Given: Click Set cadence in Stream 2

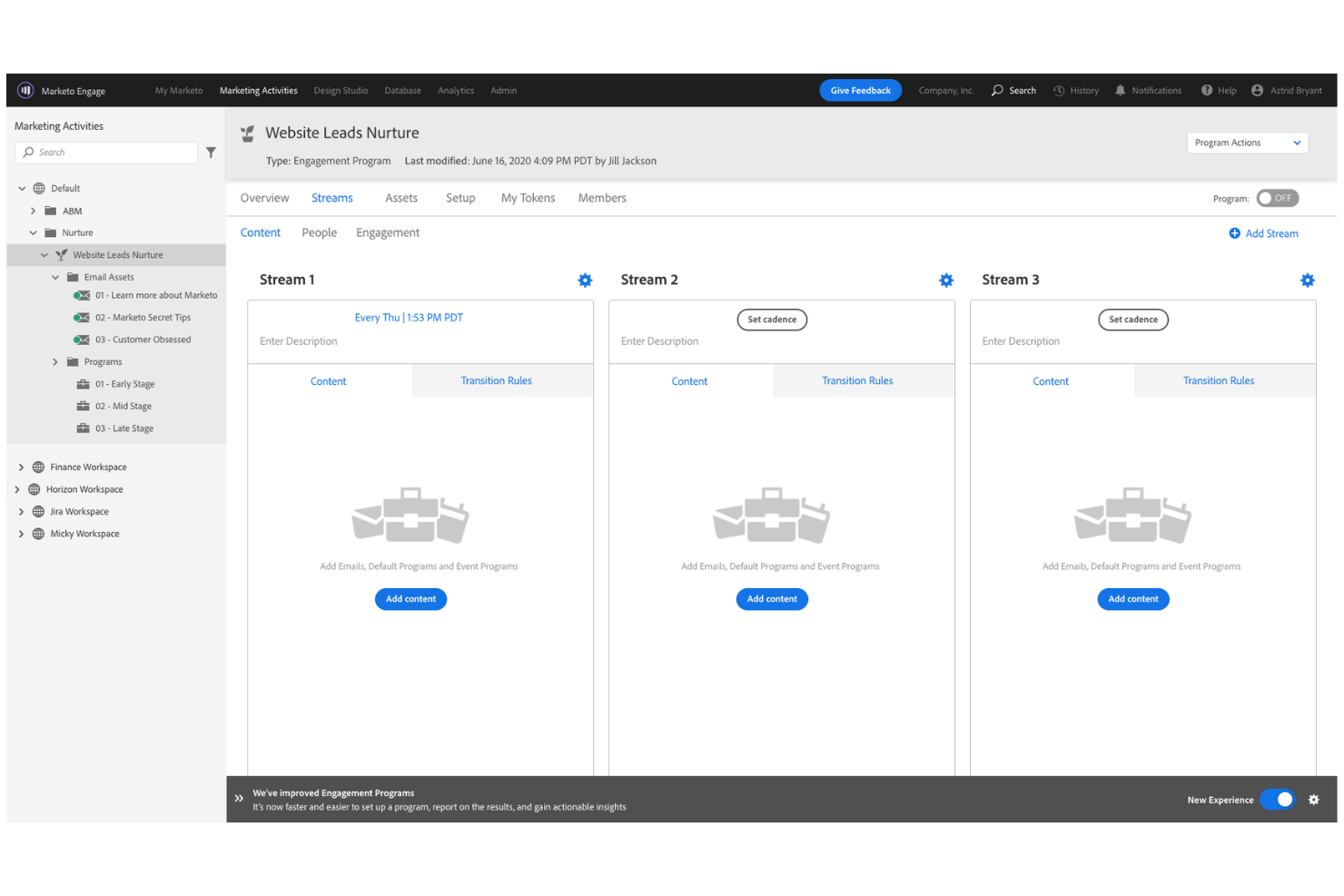Looking at the screenshot, I should (772, 320).
